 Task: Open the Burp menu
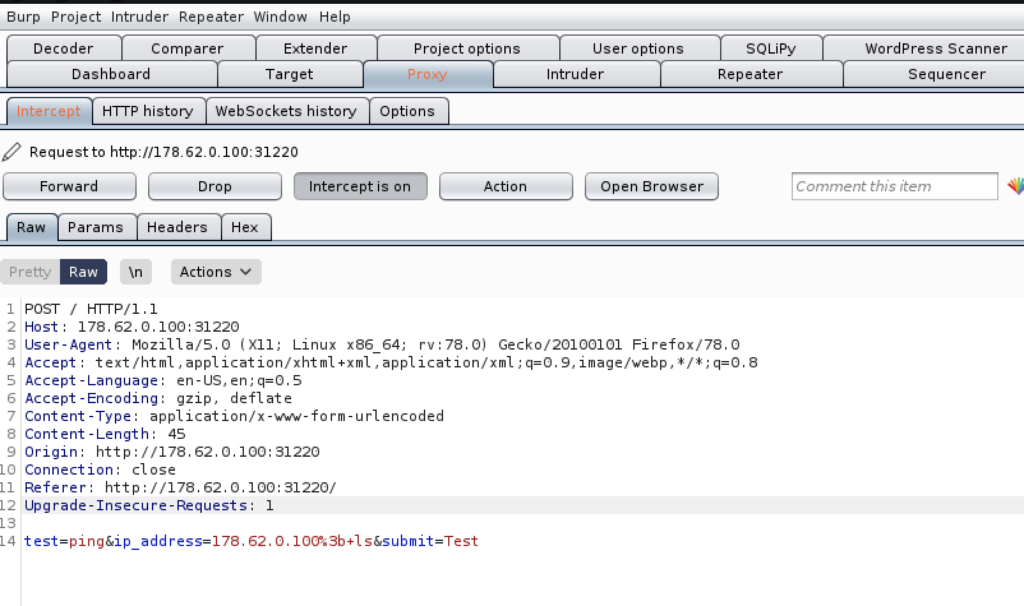click(x=24, y=17)
